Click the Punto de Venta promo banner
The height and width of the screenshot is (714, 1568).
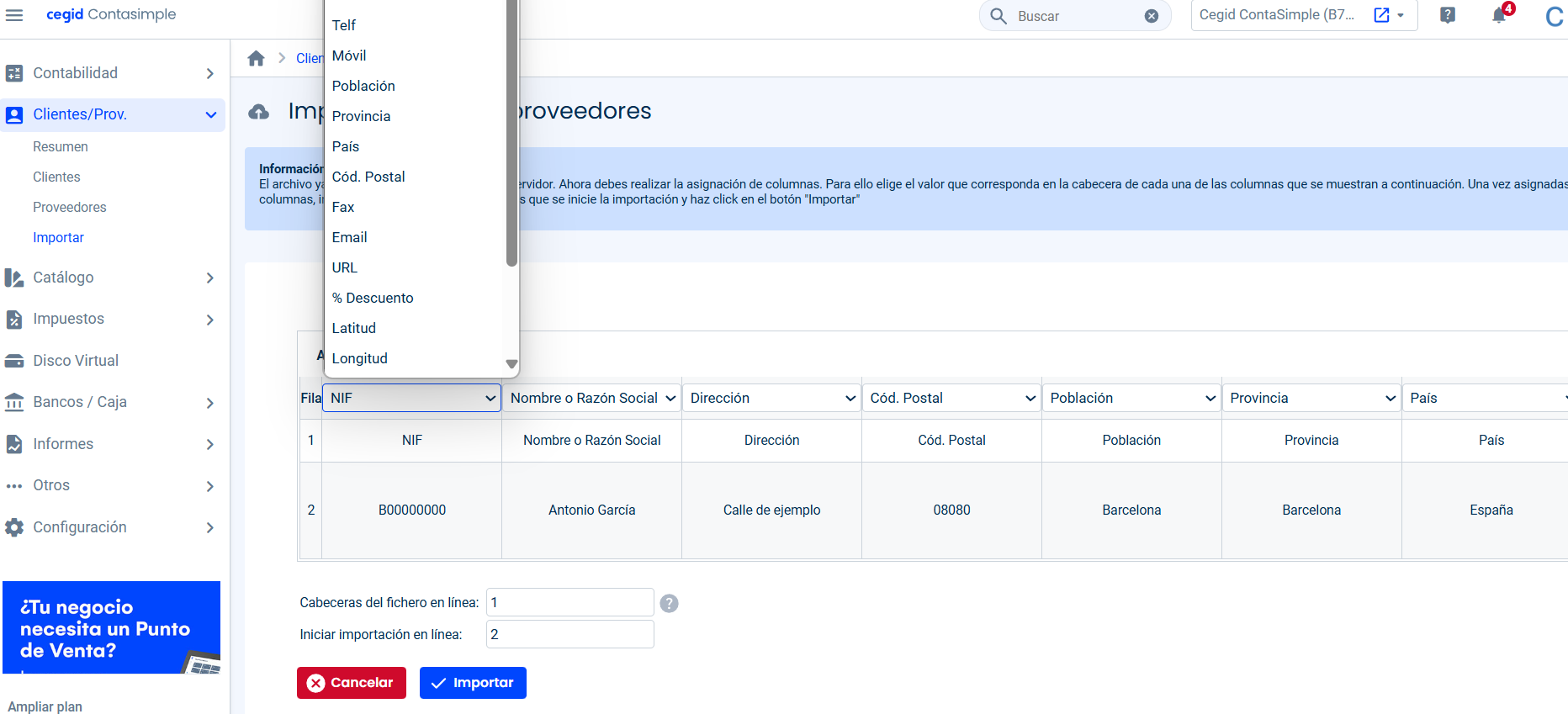point(111,627)
